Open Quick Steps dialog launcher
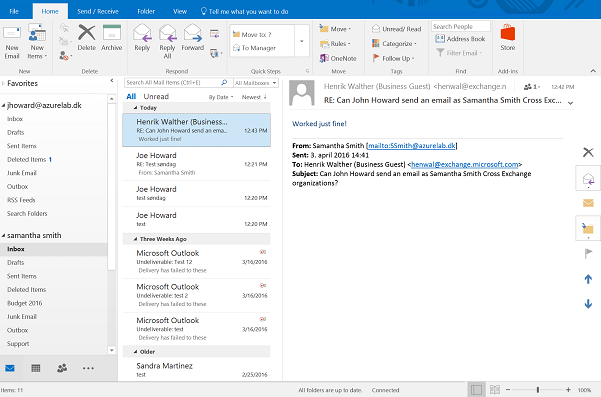Viewport: 601px width, 397px height. (307, 71)
